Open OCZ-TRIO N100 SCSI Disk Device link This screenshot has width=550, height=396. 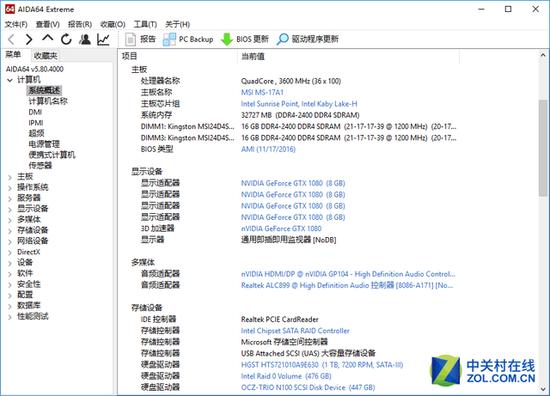pyautogui.click(x=308, y=388)
